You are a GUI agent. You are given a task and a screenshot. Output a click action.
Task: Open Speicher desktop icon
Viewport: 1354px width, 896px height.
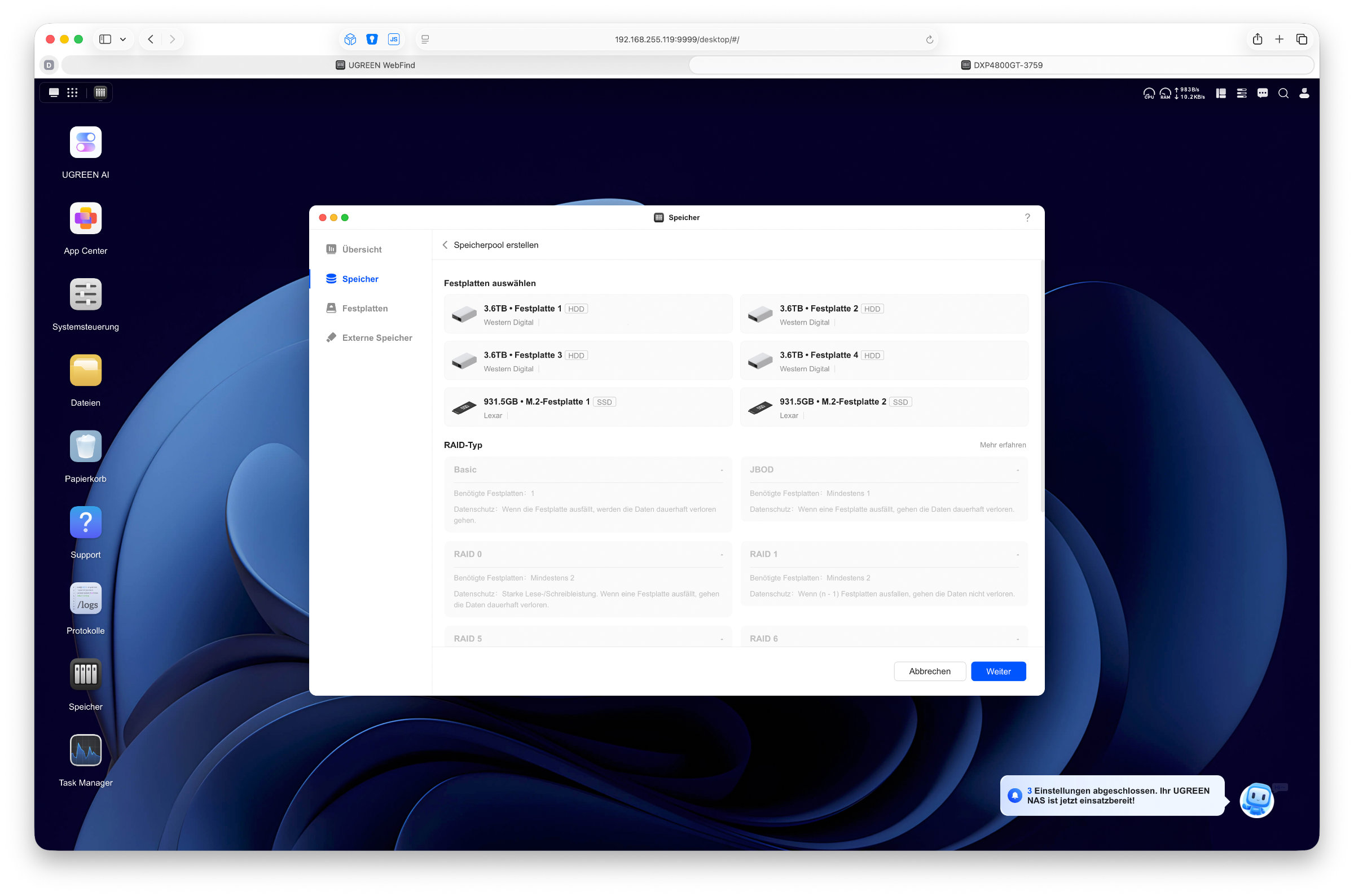[x=86, y=674]
